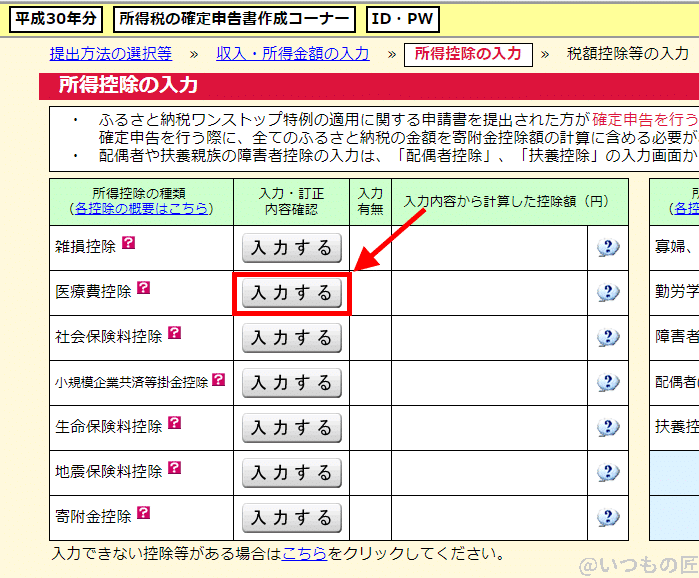Open speech bubble hint in 社会保険料控除 row
699x578 pixels.
(x=608, y=338)
